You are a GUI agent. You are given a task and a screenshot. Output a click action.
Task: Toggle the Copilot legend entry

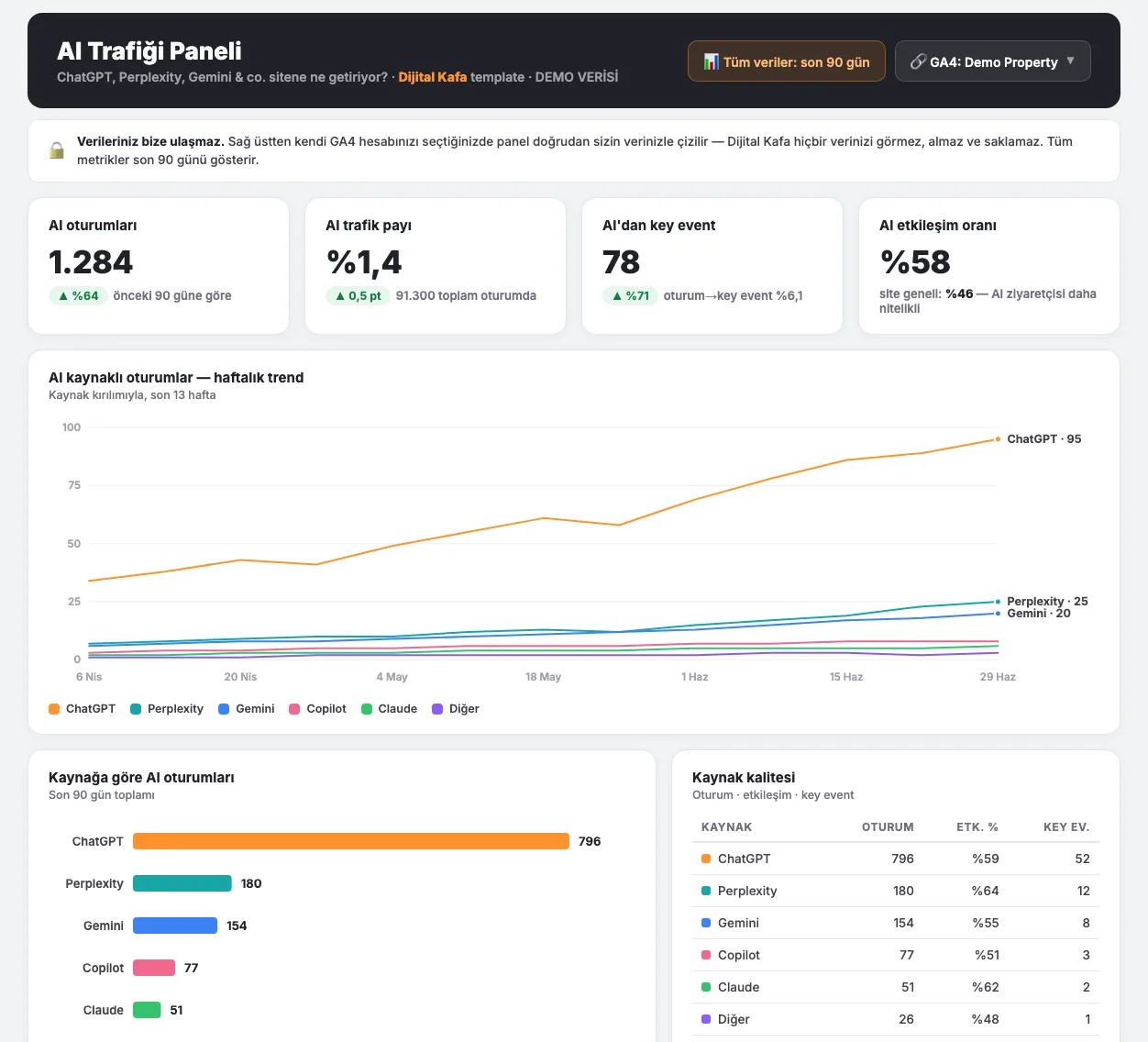pyautogui.click(x=317, y=709)
